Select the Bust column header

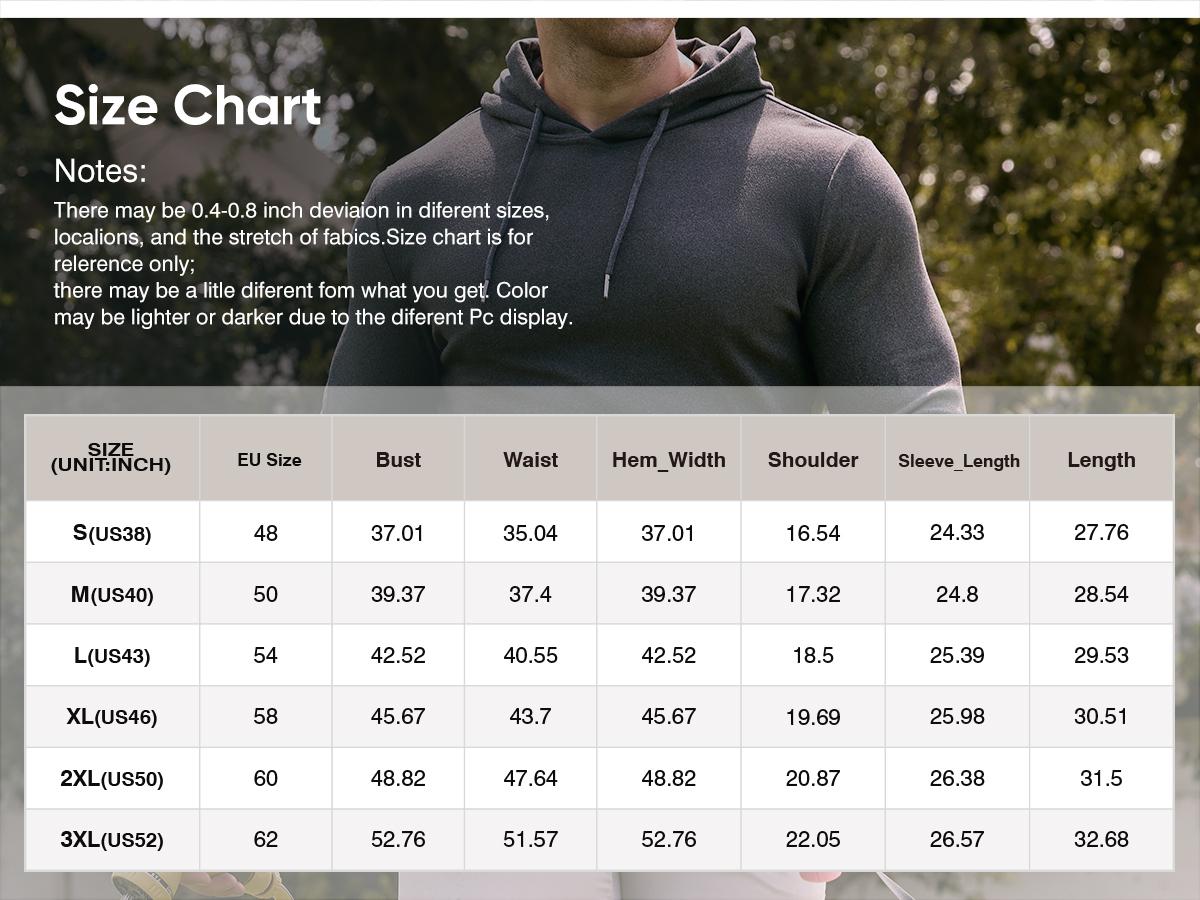(398, 460)
